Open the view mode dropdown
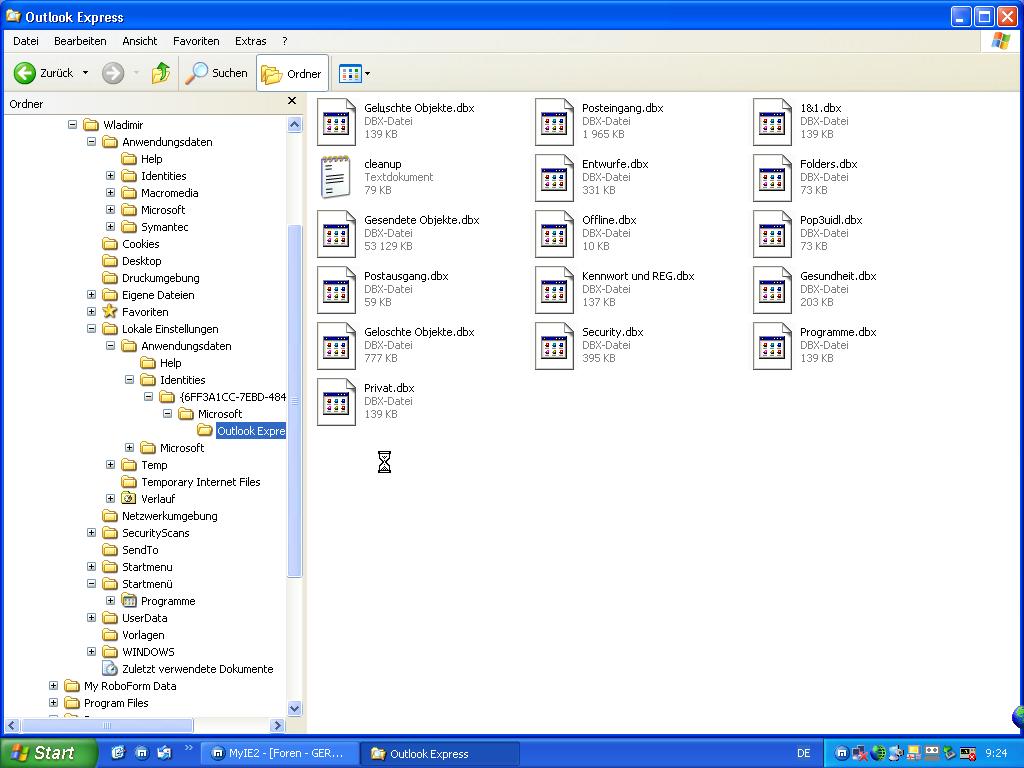 click(355, 73)
